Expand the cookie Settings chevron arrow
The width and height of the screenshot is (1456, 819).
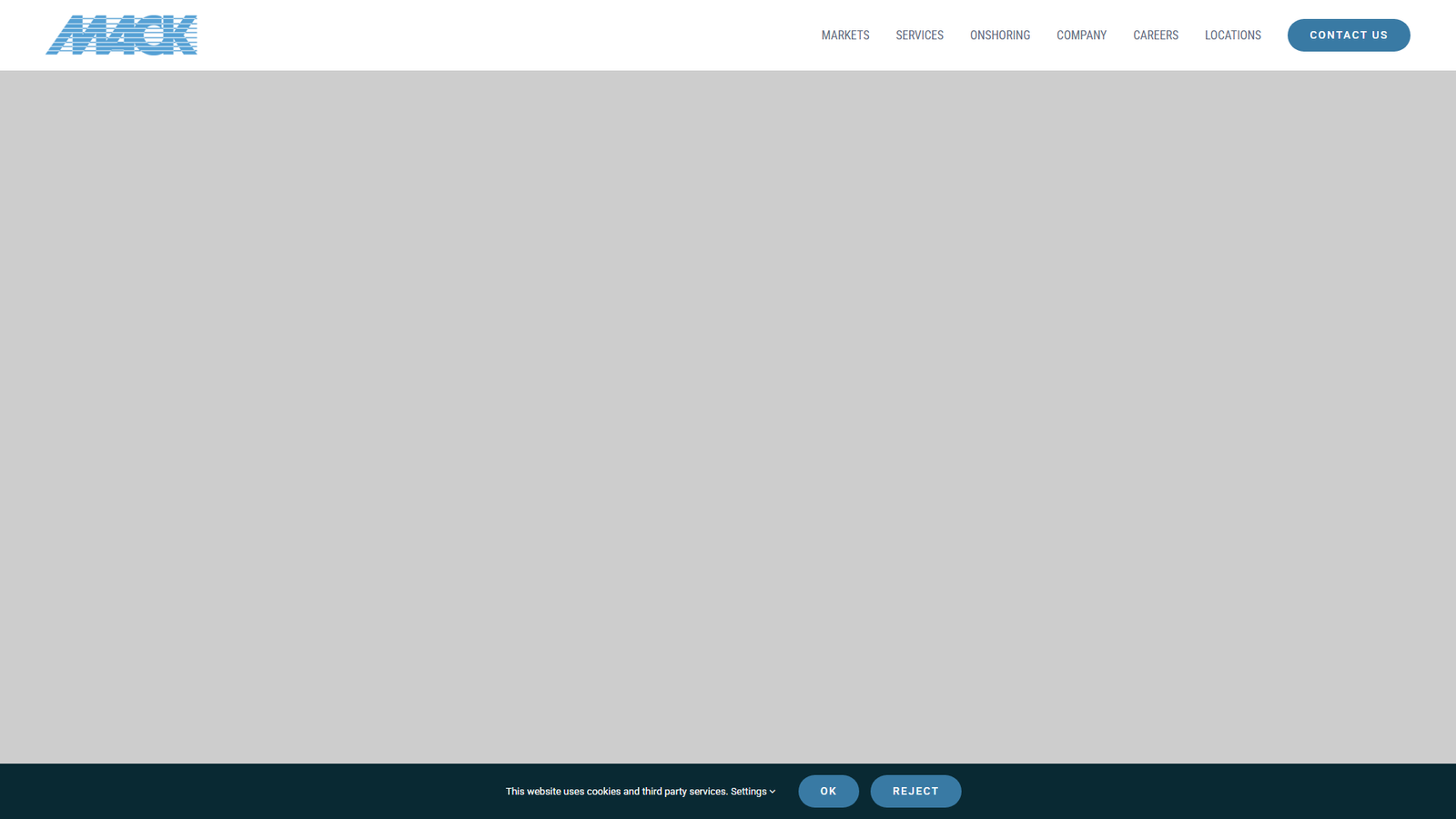[x=773, y=792]
